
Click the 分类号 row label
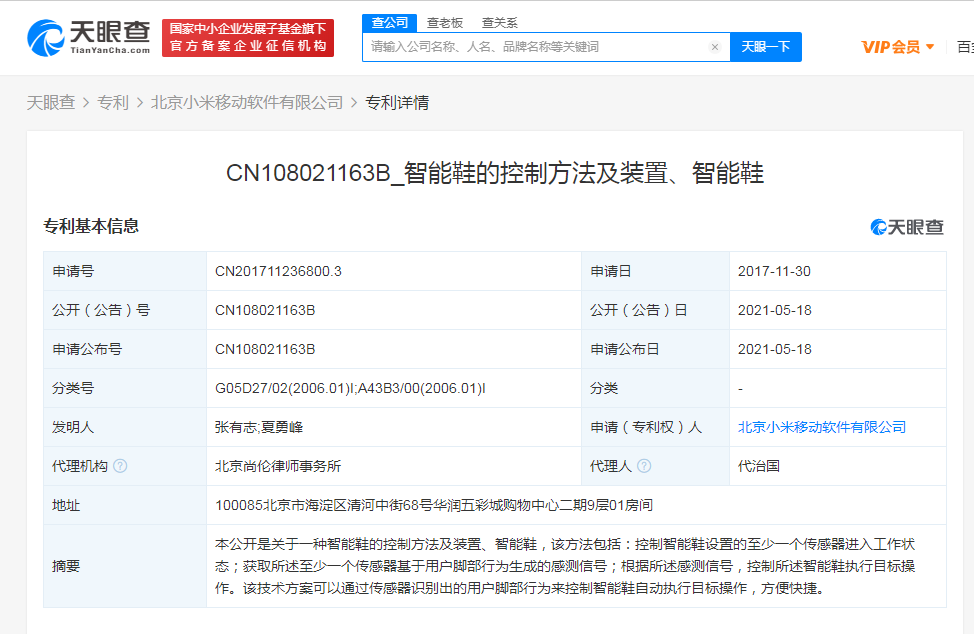tap(73, 388)
